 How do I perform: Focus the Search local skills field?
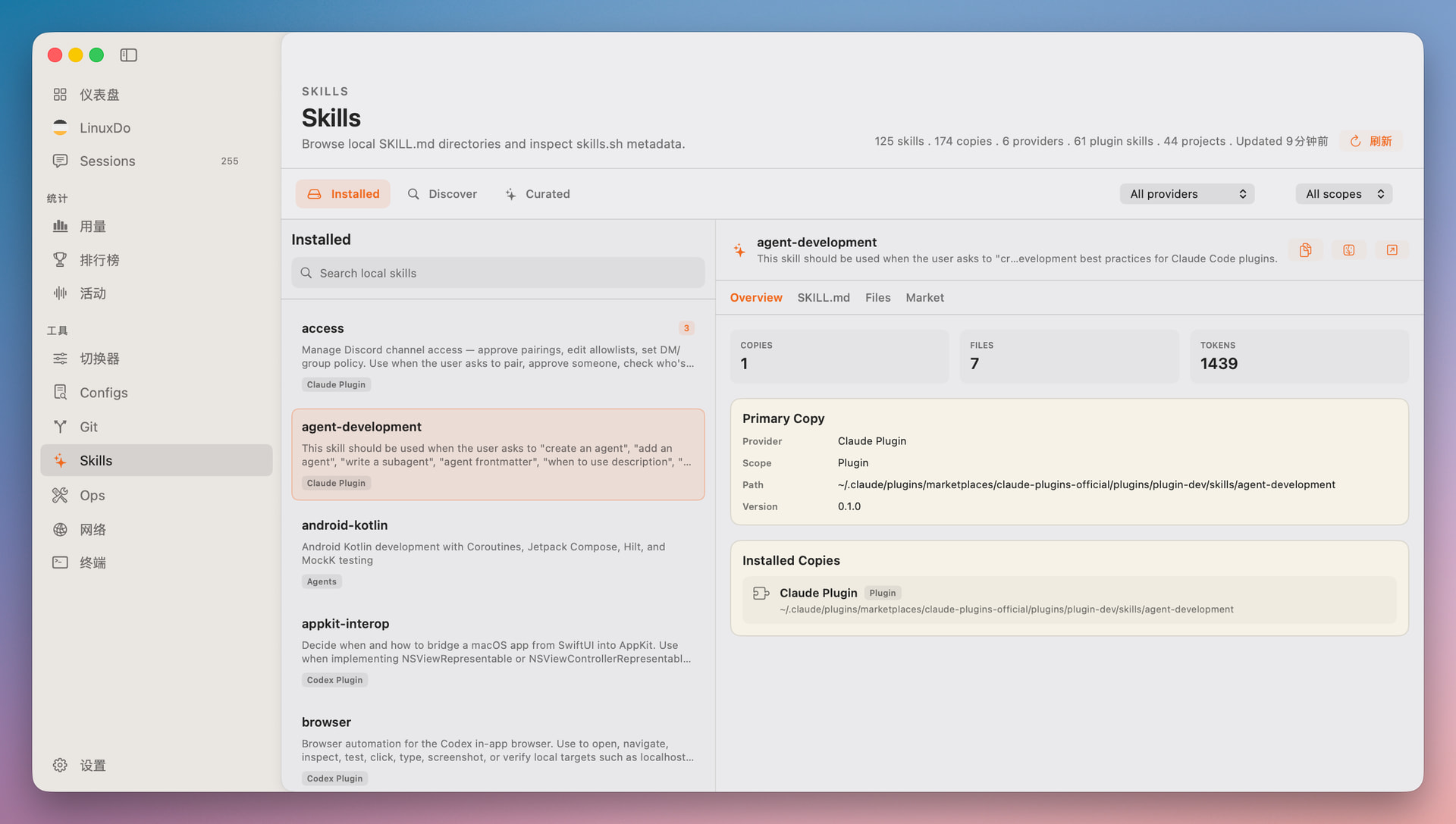(x=498, y=273)
